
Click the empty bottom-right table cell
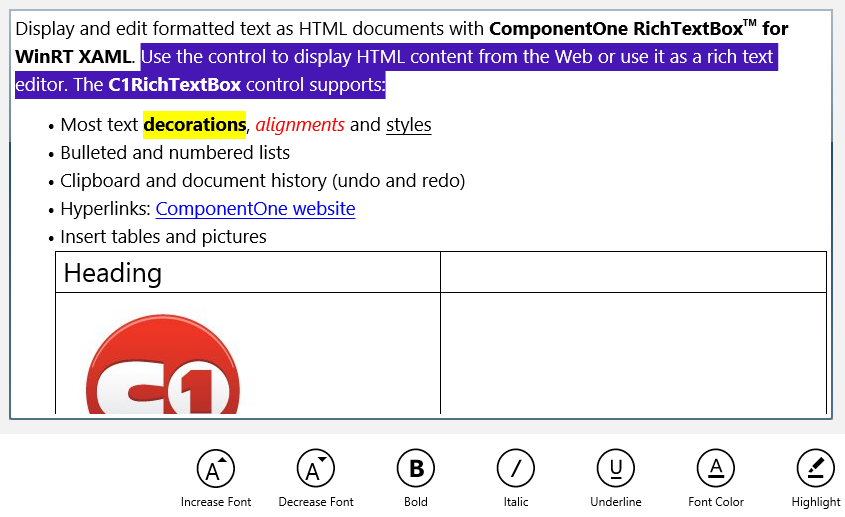(633, 354)
